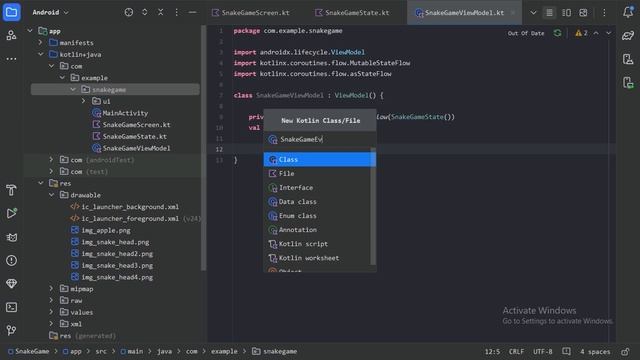The height and width of the screenshot is (360, 640).
Task: Choose Annotation option
Action: 319,230
